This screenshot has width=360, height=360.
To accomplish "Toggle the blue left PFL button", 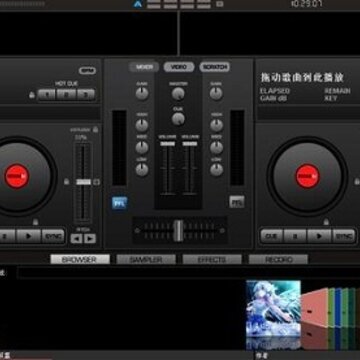I will pos(119,203).
